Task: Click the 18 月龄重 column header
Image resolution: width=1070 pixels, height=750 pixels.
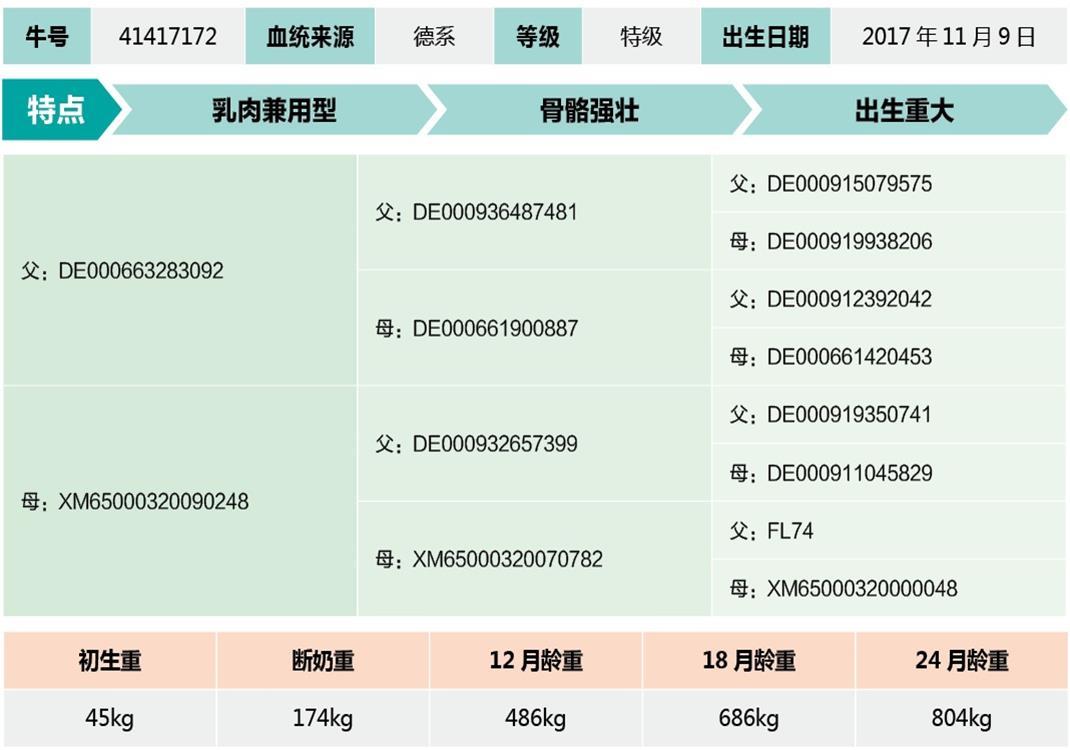Action: (x=749, y=661)
